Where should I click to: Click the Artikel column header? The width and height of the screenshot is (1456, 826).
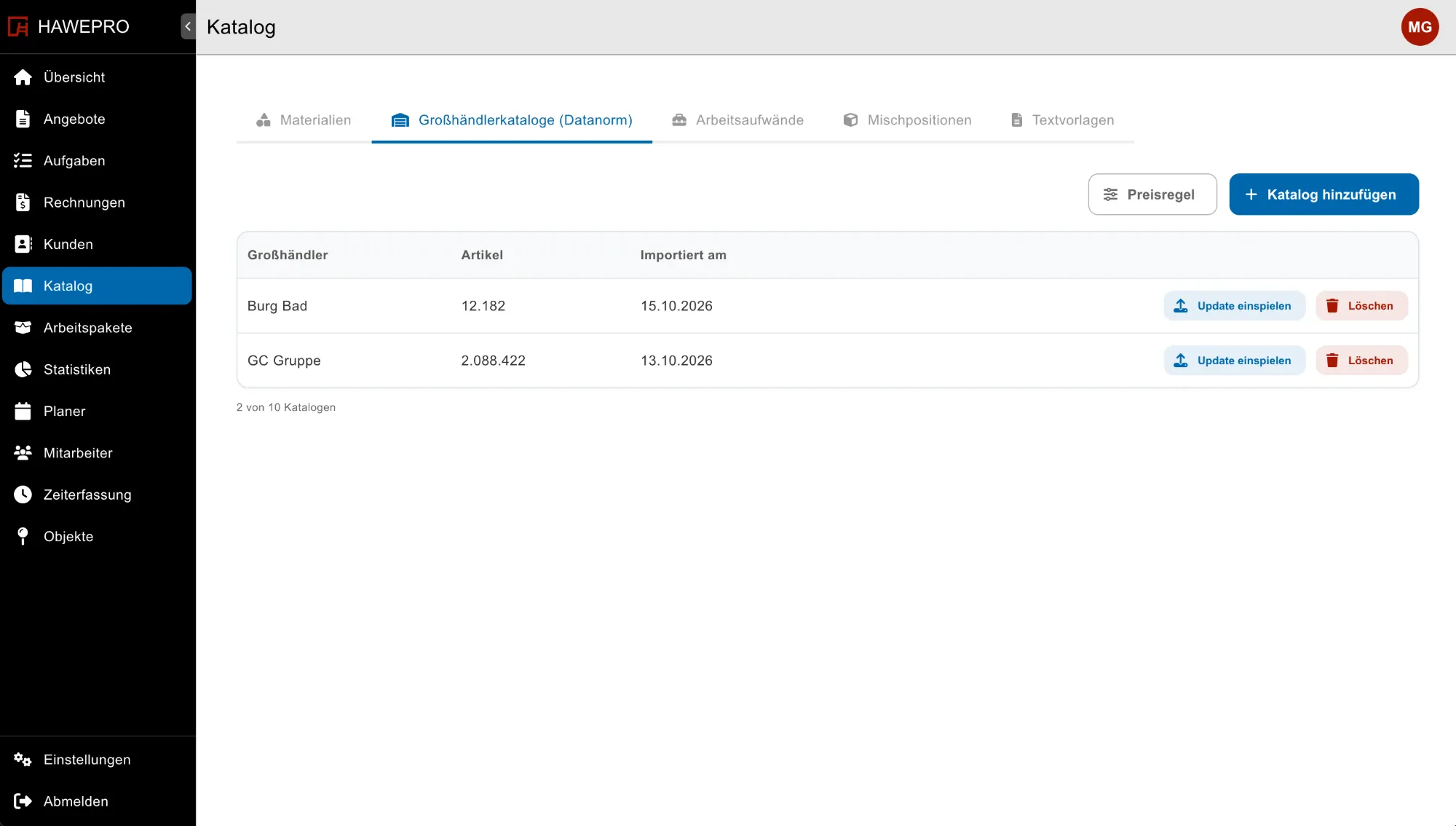tap(482, 255)
